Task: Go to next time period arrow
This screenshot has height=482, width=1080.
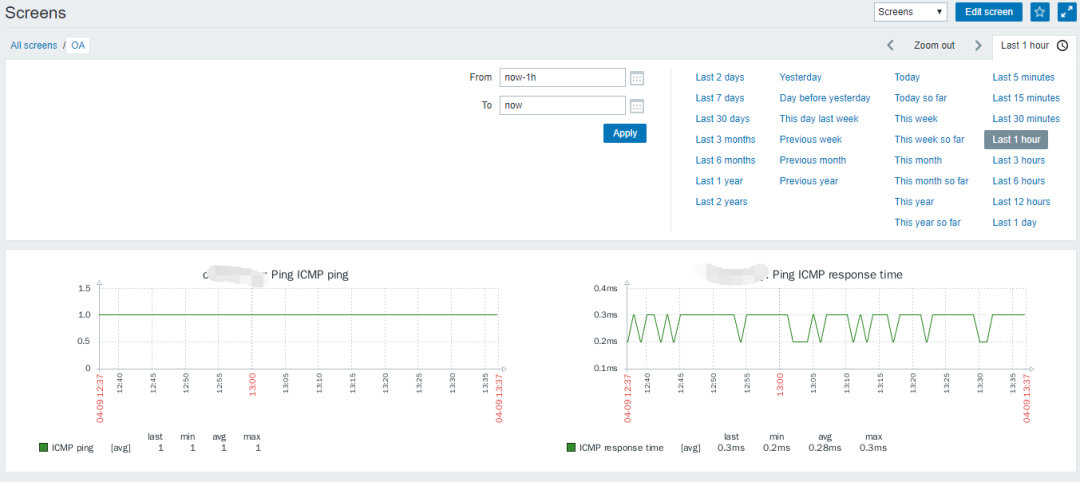Action: click(x=978, y=45)
